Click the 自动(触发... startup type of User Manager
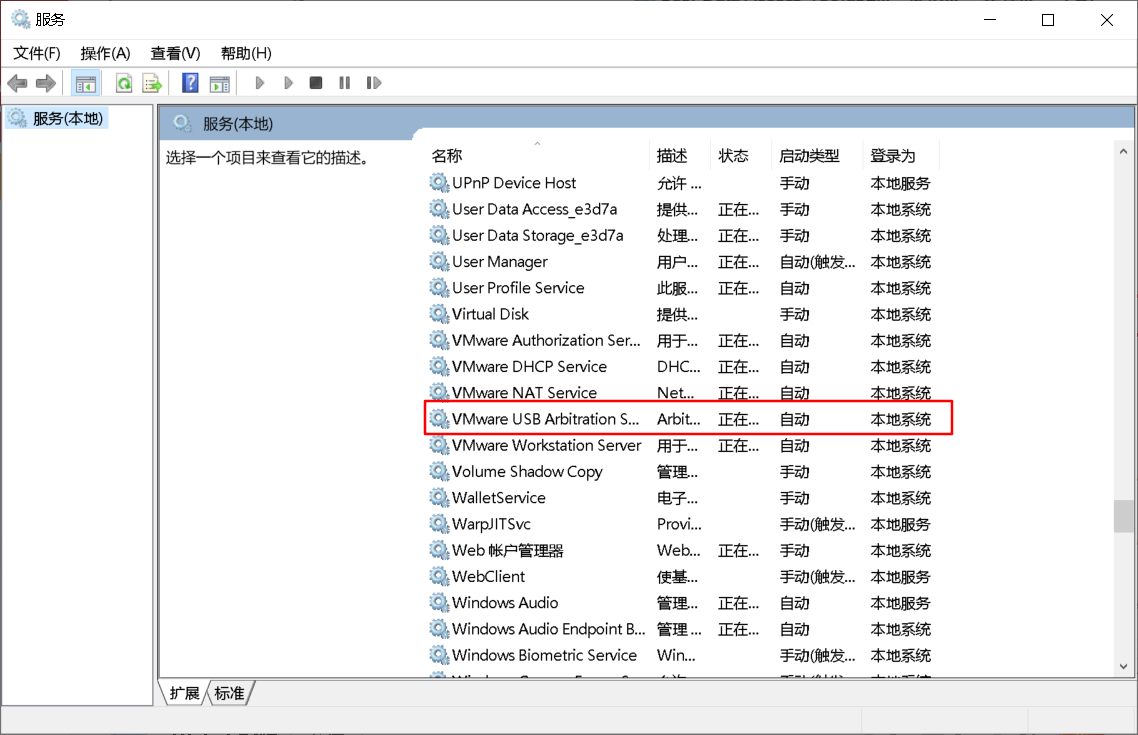The image size is (1138, 735). (x=817, y=262)
